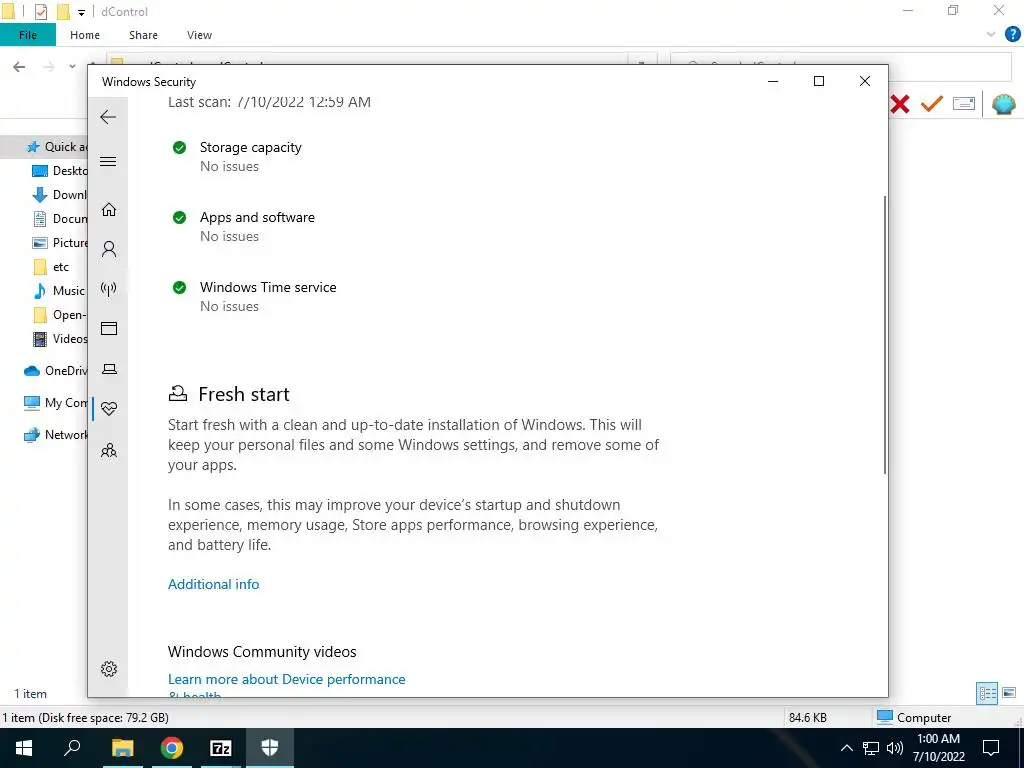The width and height of the screenshot is (1024, 768).
Task: Open the Share ribbon tab
Action: (143, 35)
